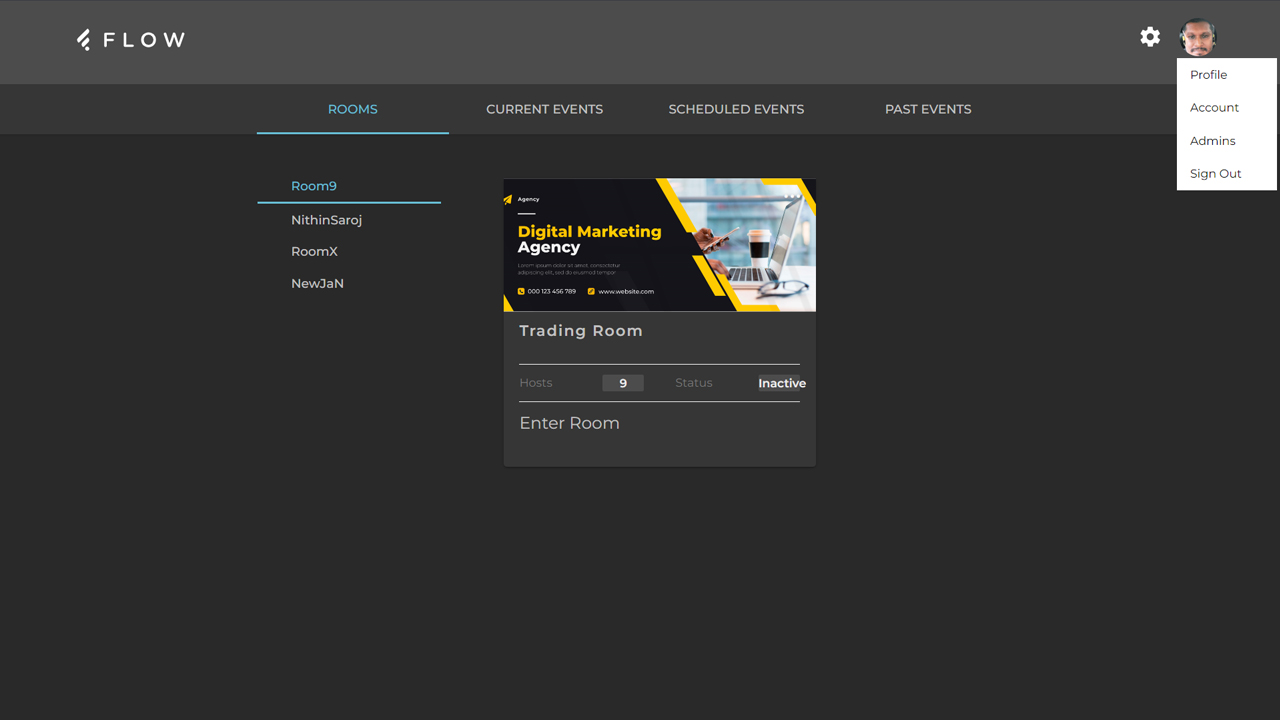Sign Out via the dropdown menu
The height and width of the screenshot is (720, 1280).
pos(1215,174)
